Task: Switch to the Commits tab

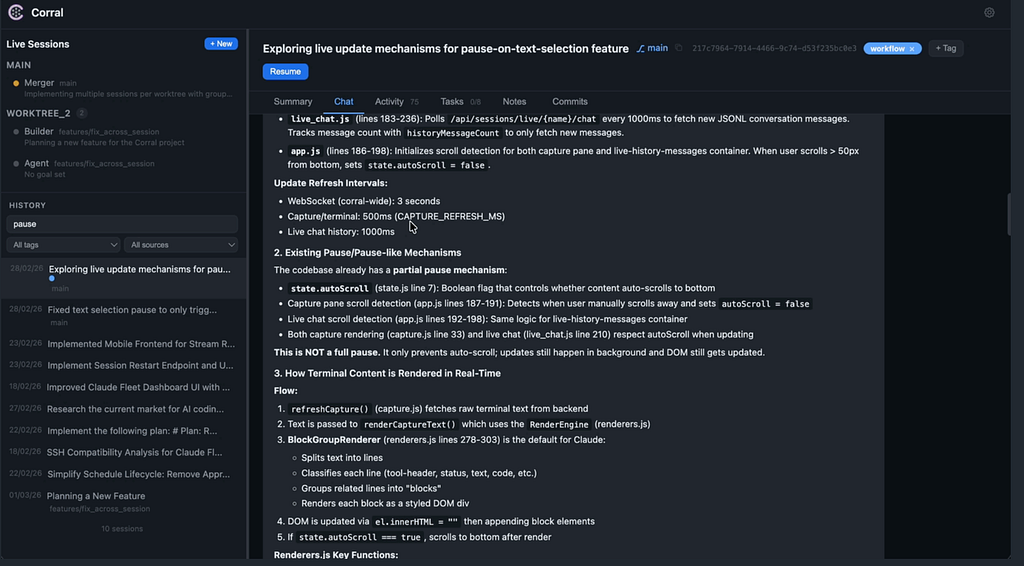Action: click(569, 101)
